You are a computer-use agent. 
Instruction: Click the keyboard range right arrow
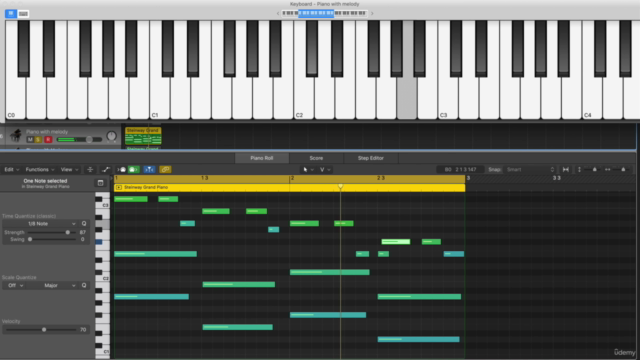[x=372, y=13]
